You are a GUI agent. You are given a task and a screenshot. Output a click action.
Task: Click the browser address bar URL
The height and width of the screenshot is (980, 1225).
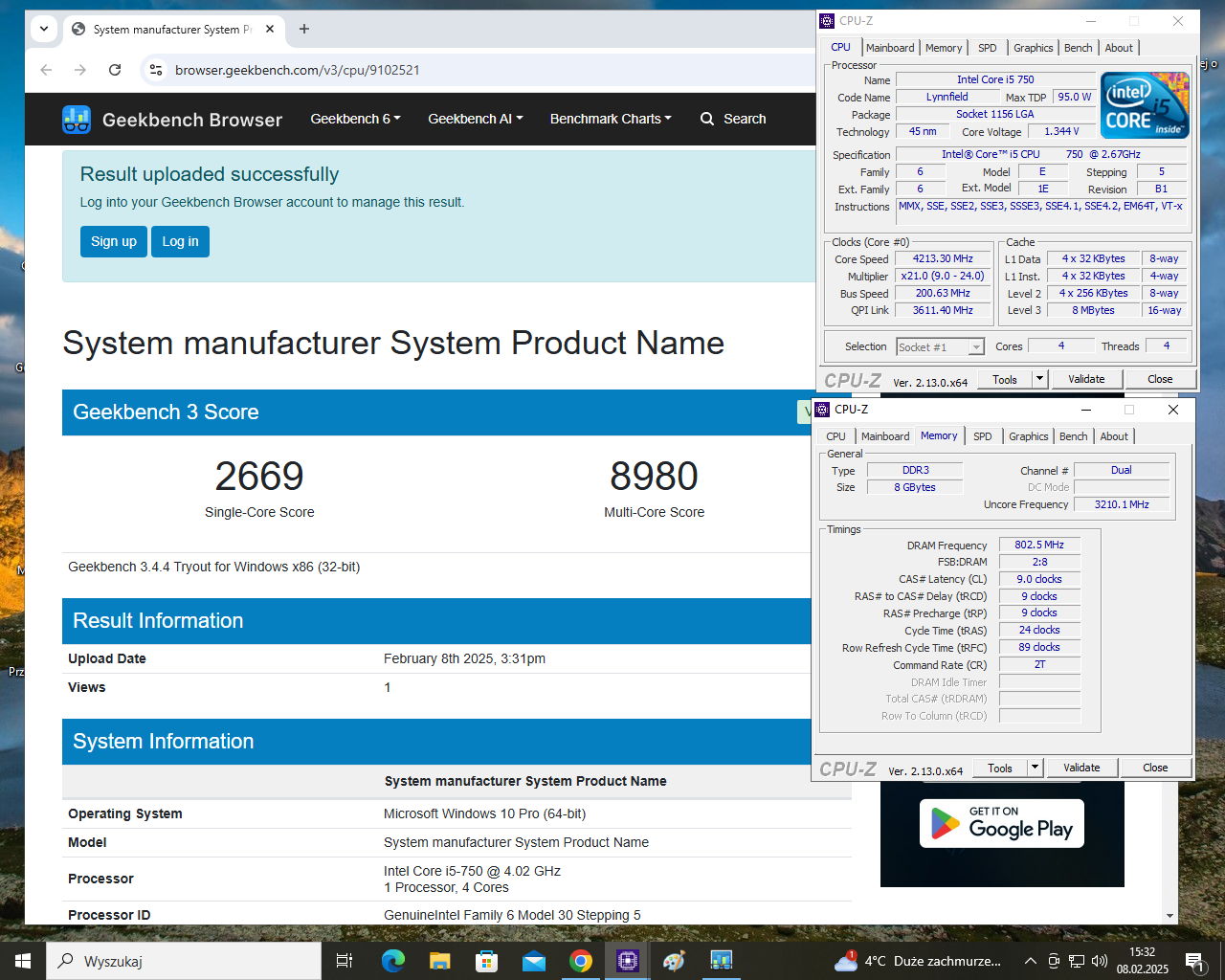point(298,70)
